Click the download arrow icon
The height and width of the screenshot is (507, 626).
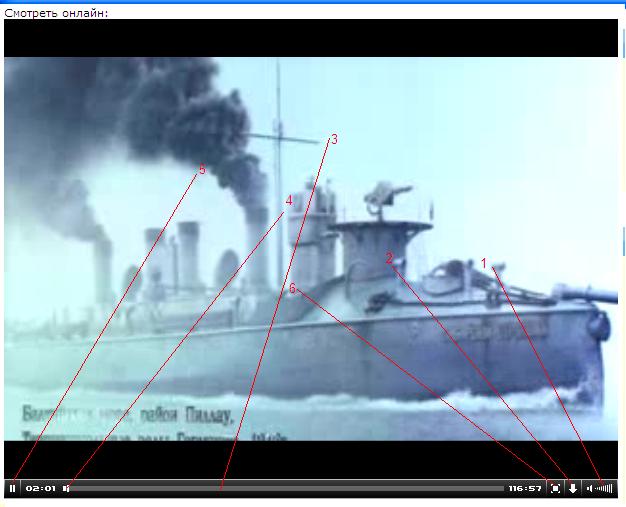point(573,488)
